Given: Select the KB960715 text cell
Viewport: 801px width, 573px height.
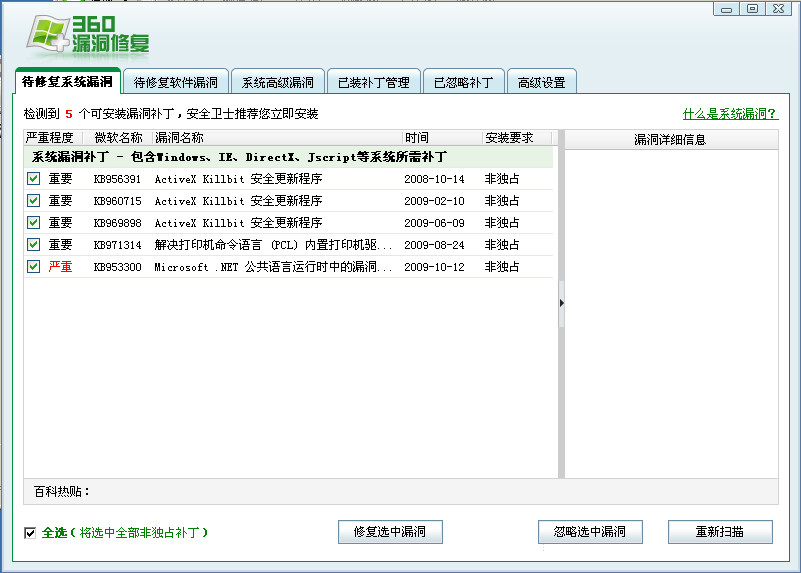Looking at the screenshot, I should click(x=117, y=201).
